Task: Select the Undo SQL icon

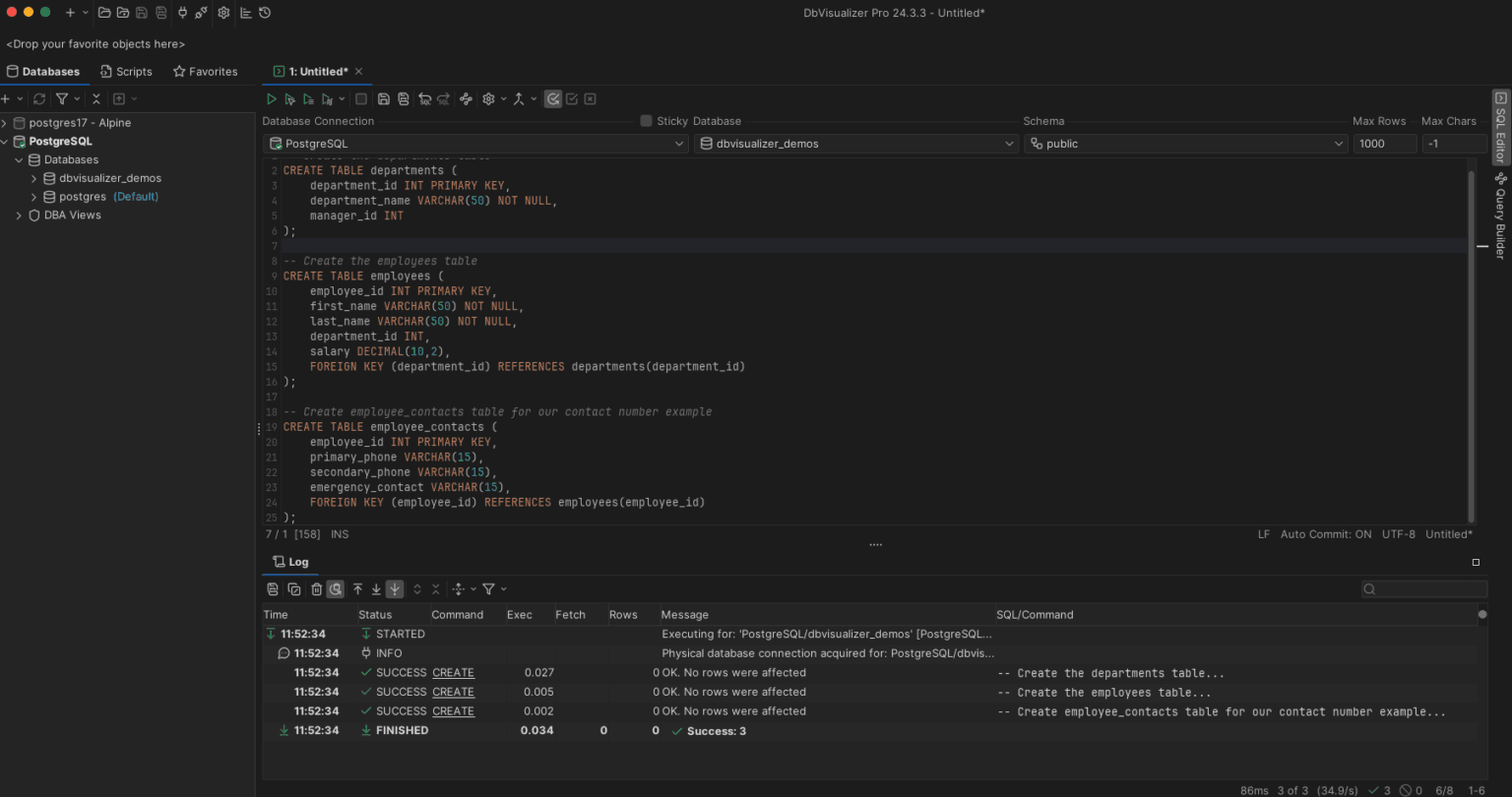Action: click(423, 98)
